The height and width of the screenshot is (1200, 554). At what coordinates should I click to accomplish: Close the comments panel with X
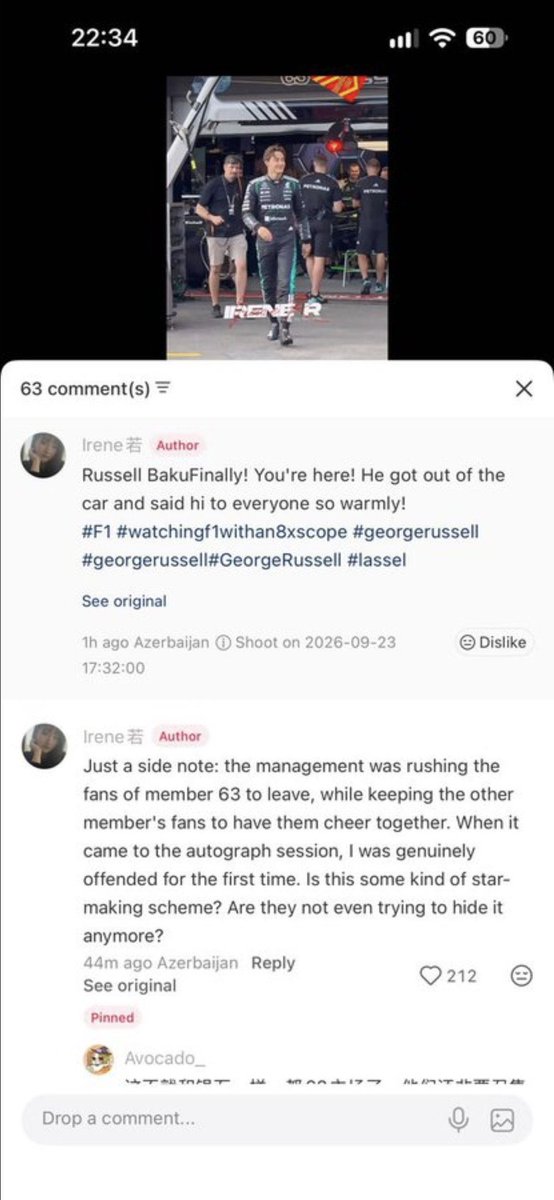pos(523,389)
